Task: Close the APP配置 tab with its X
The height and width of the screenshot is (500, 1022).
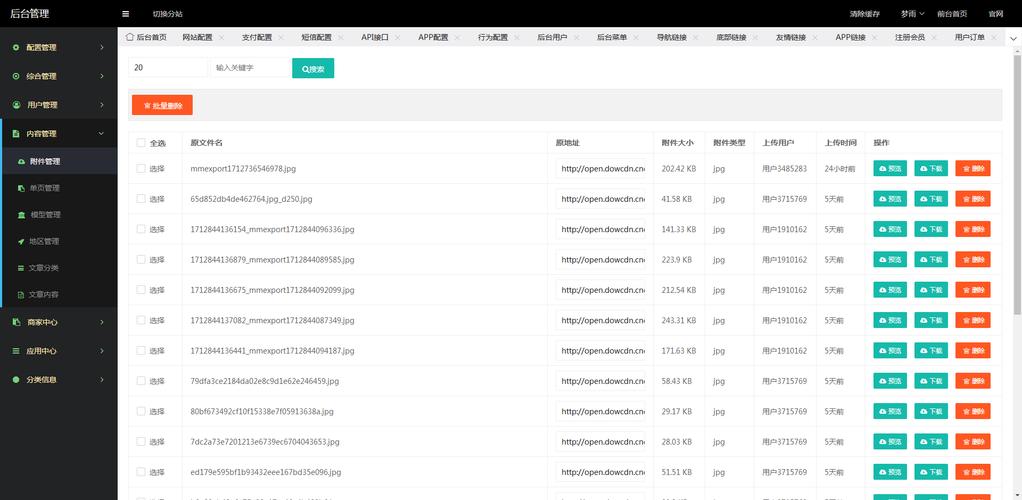Action: pyautogui.click(x=457, y=38)
